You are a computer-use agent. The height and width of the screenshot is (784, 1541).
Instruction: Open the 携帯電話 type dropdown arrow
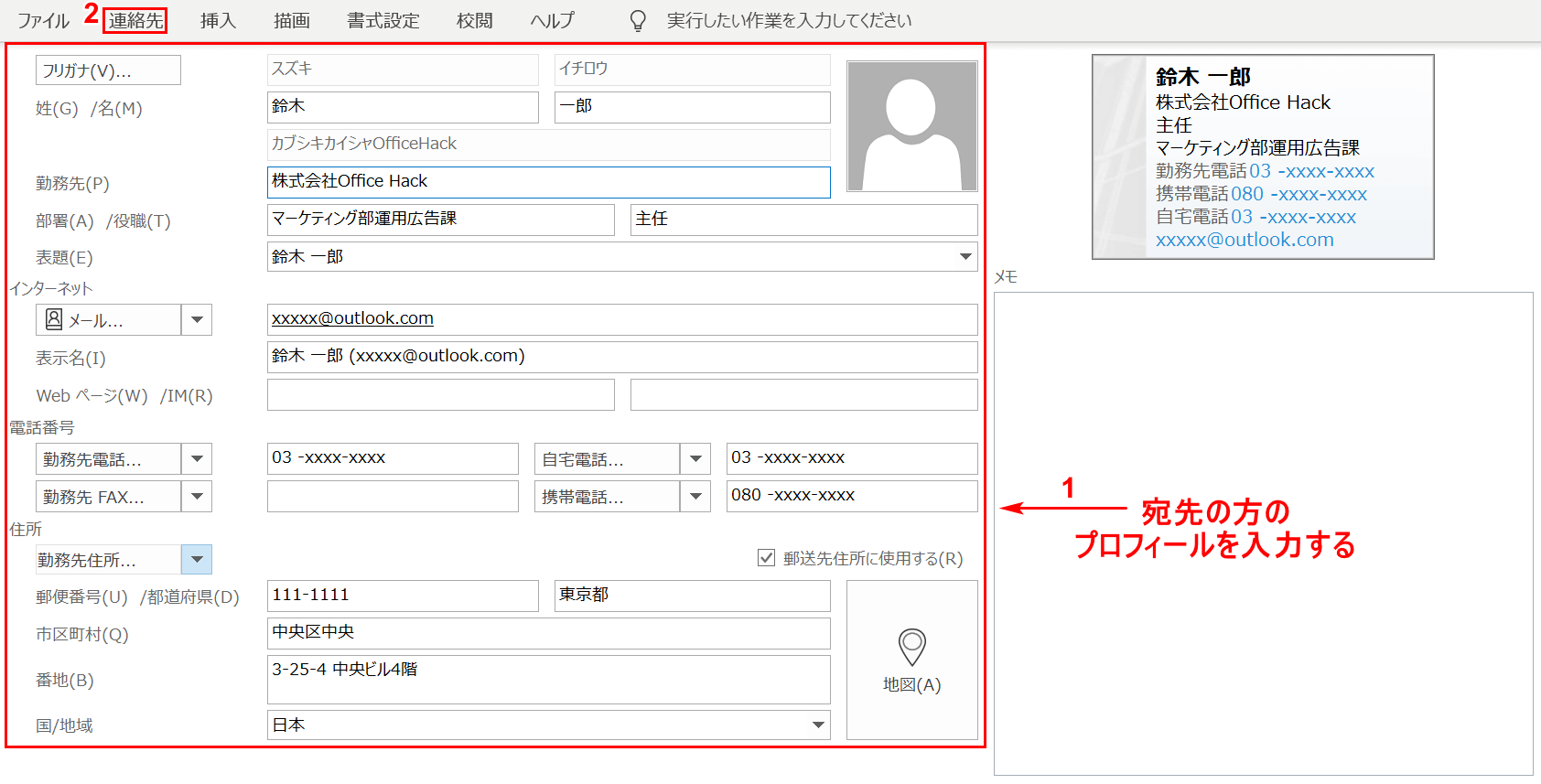coord(695,497)
